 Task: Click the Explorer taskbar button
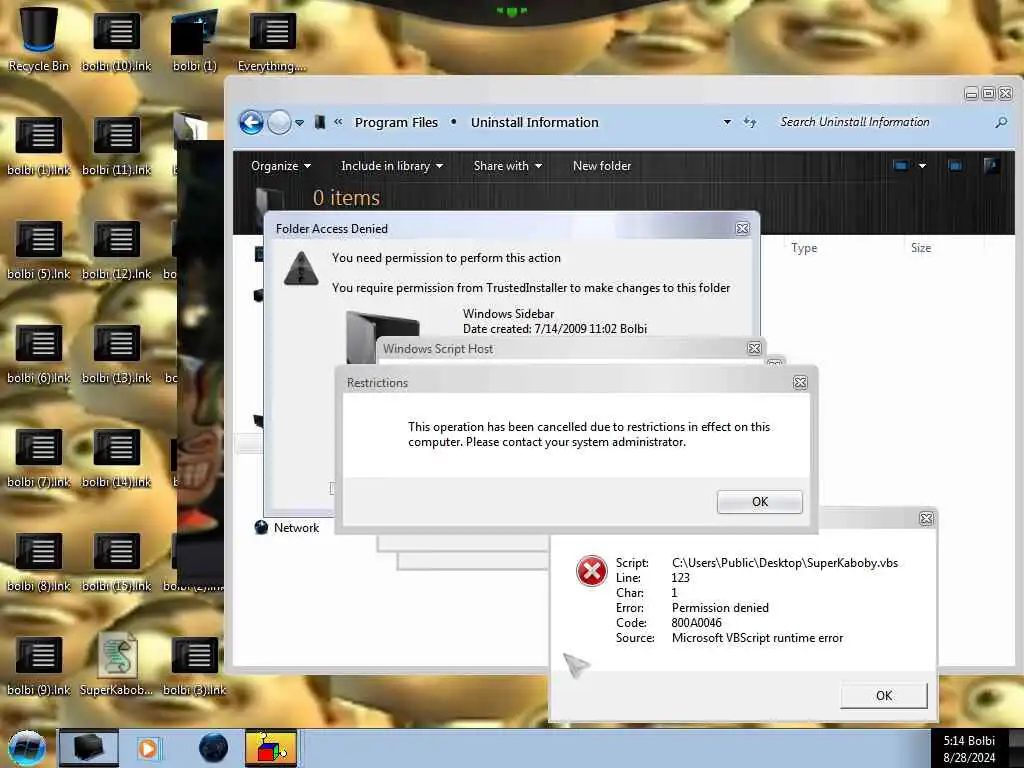(89, 748)
